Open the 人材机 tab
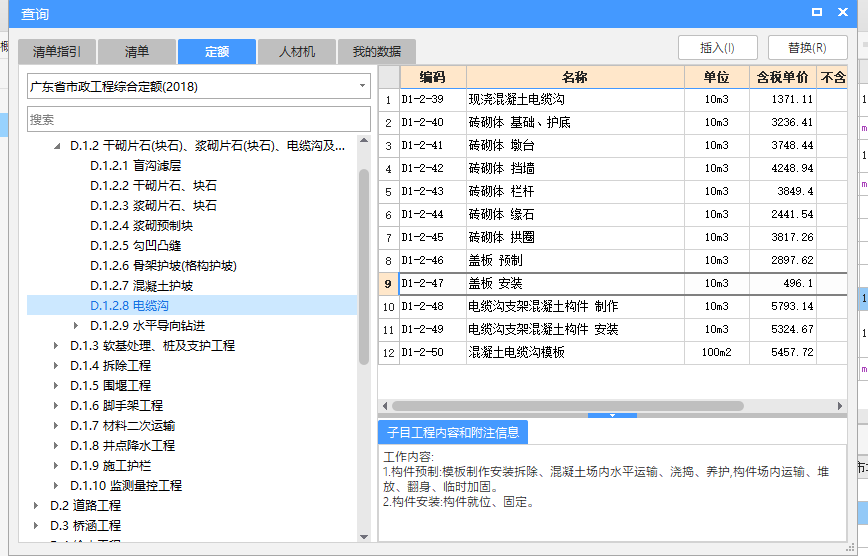This screenshot has width=868, height=556. coord(297,52)
